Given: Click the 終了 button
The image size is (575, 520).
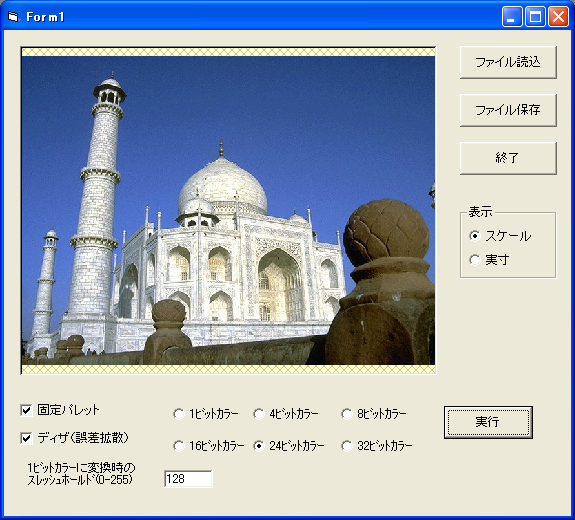Looking at the screenshot, I should point(508,158).
